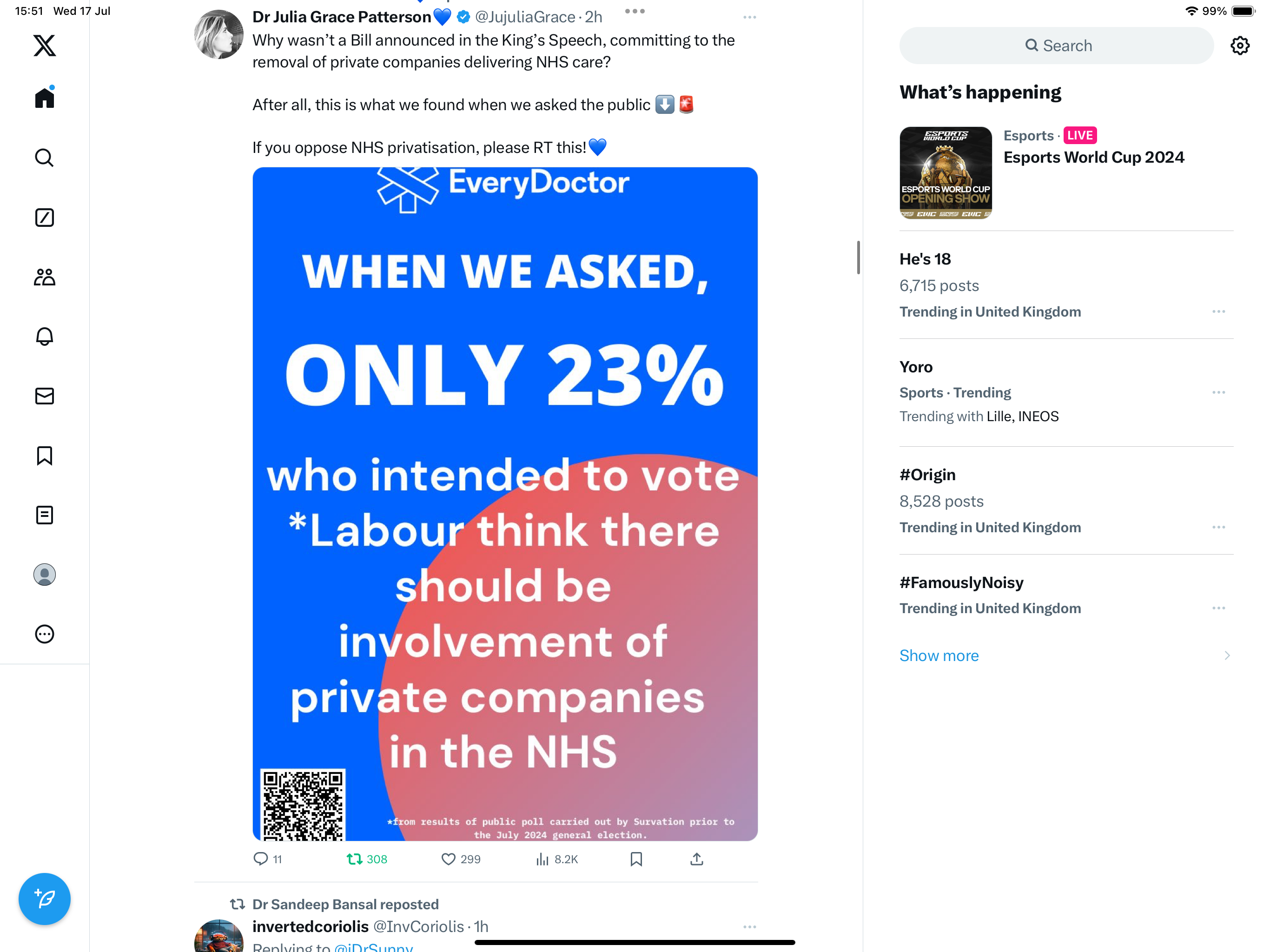Open Lists icon in sidebar
The height and width of the screenshot is (952, 1270).
click(44, 515)
